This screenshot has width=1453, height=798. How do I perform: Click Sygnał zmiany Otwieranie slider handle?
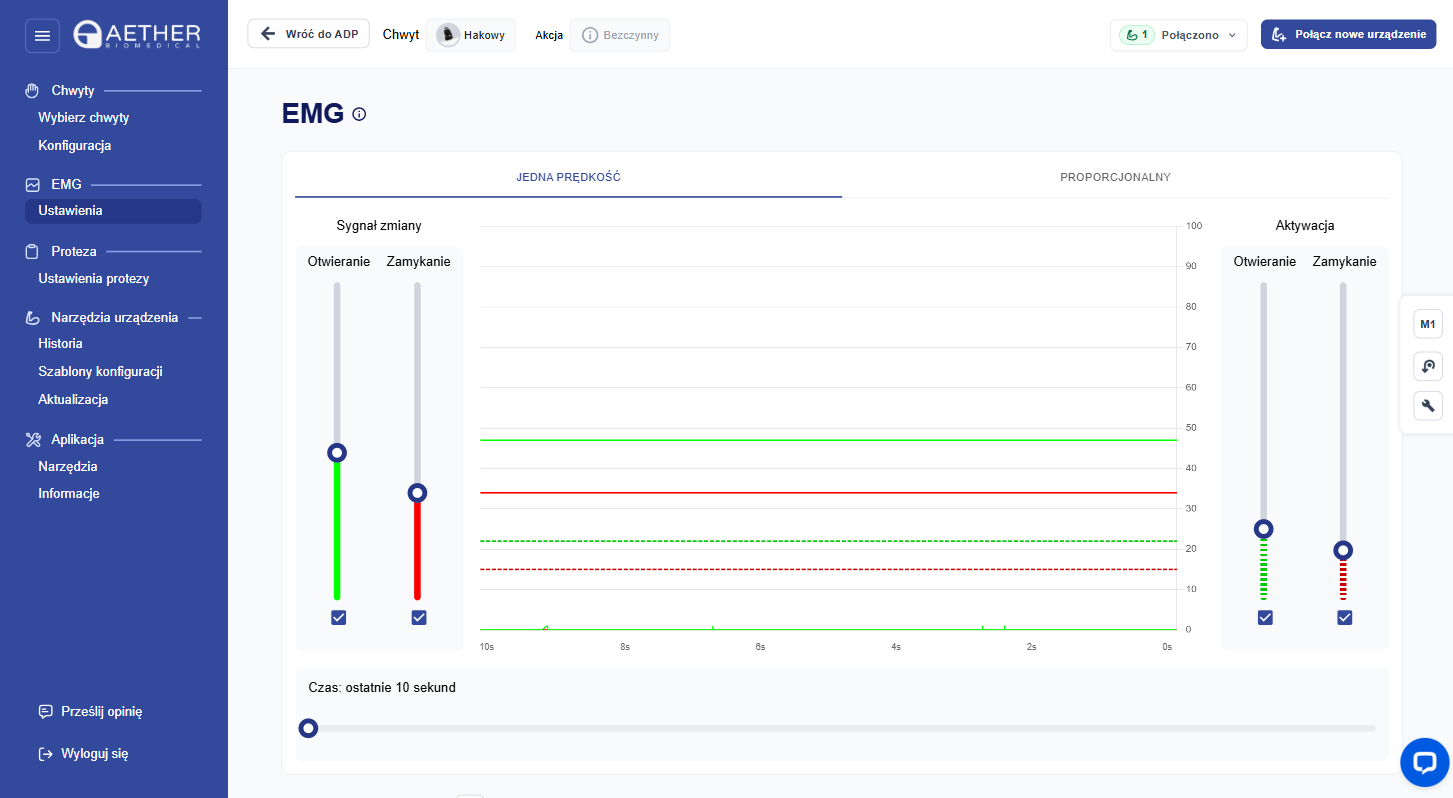pyautogui.click(x=337, y=453)
